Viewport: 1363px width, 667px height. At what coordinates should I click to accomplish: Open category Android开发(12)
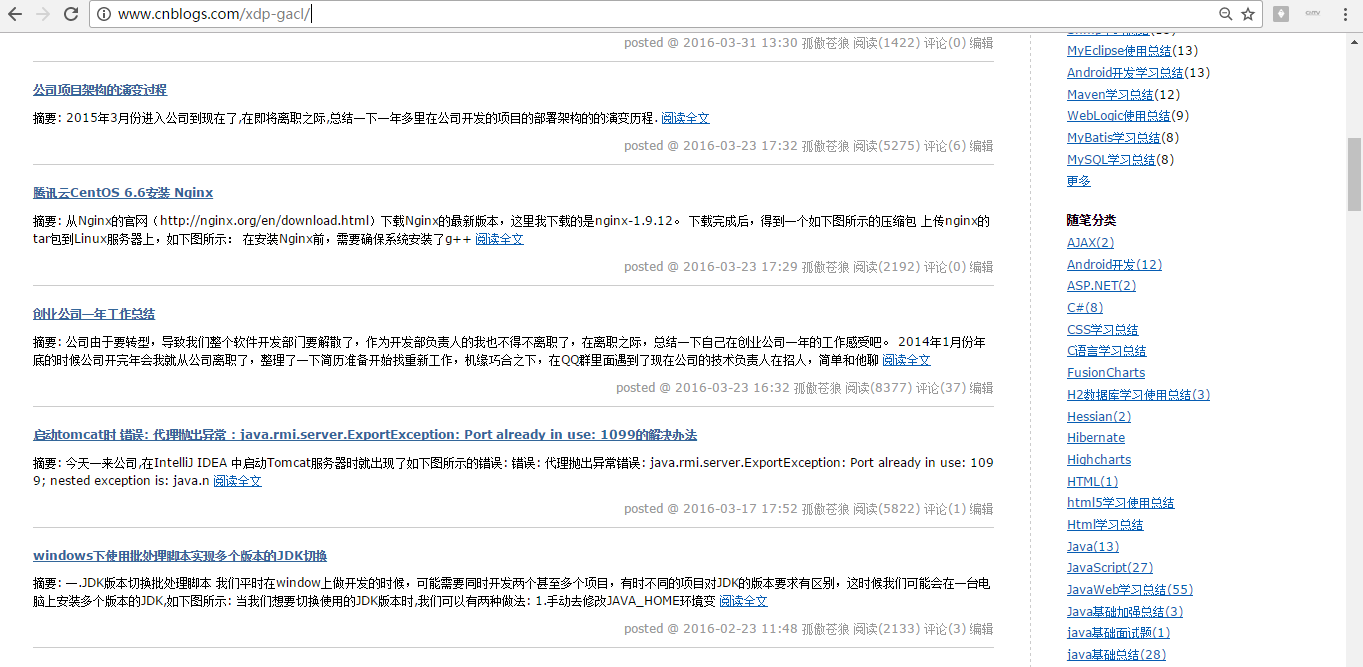(1114, 265)
